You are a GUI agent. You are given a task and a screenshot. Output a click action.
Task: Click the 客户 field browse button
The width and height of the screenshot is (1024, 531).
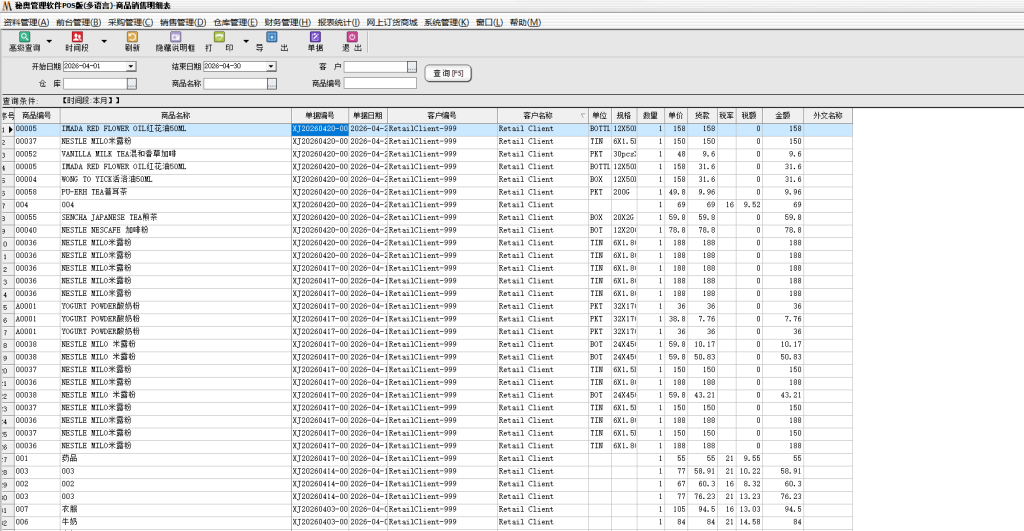click(412, 67)
